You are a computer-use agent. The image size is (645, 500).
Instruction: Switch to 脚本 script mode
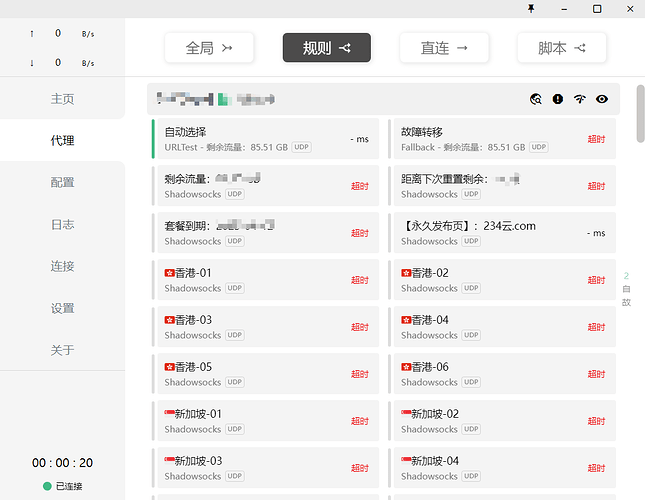pyautogui.click(x=562, y=48)
